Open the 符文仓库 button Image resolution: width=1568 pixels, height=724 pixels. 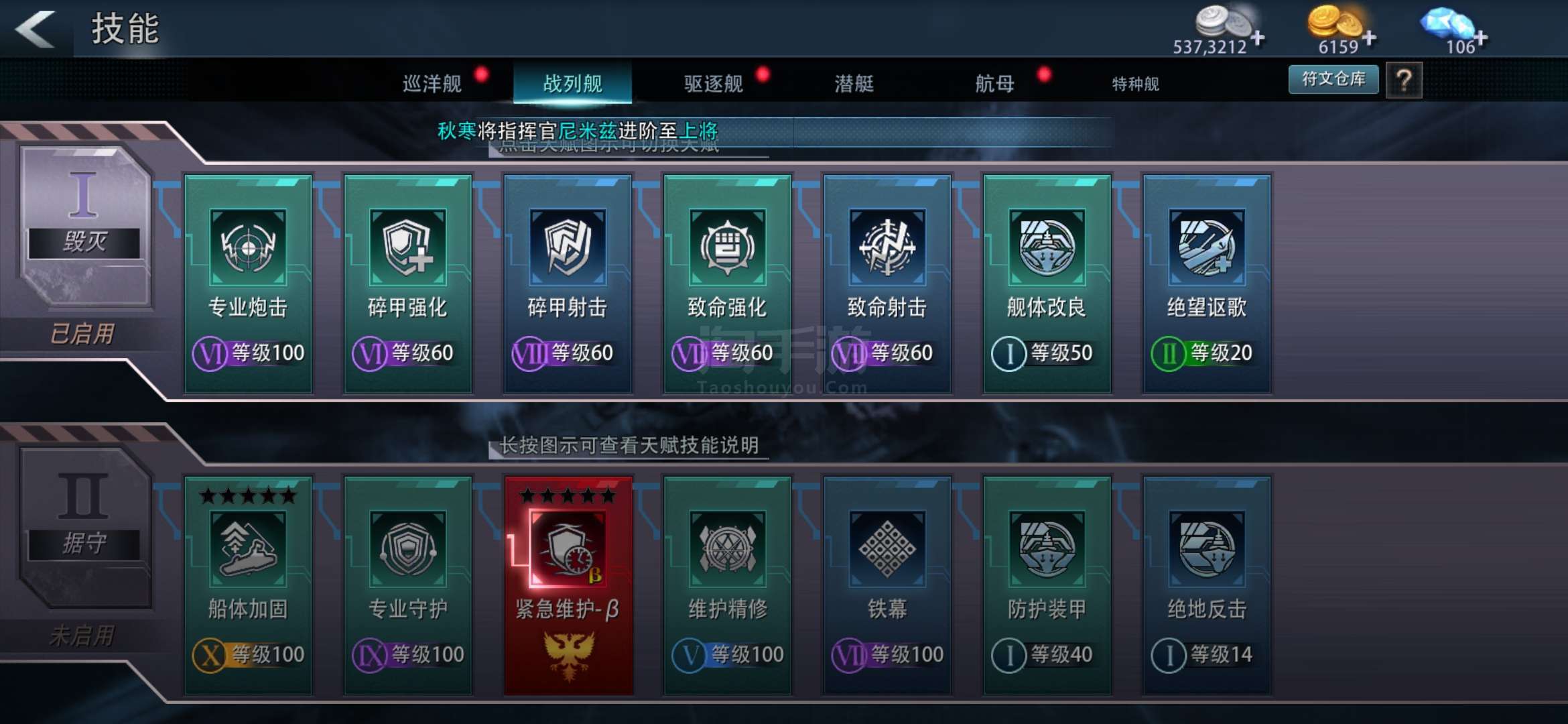[x=1333, y=79]
